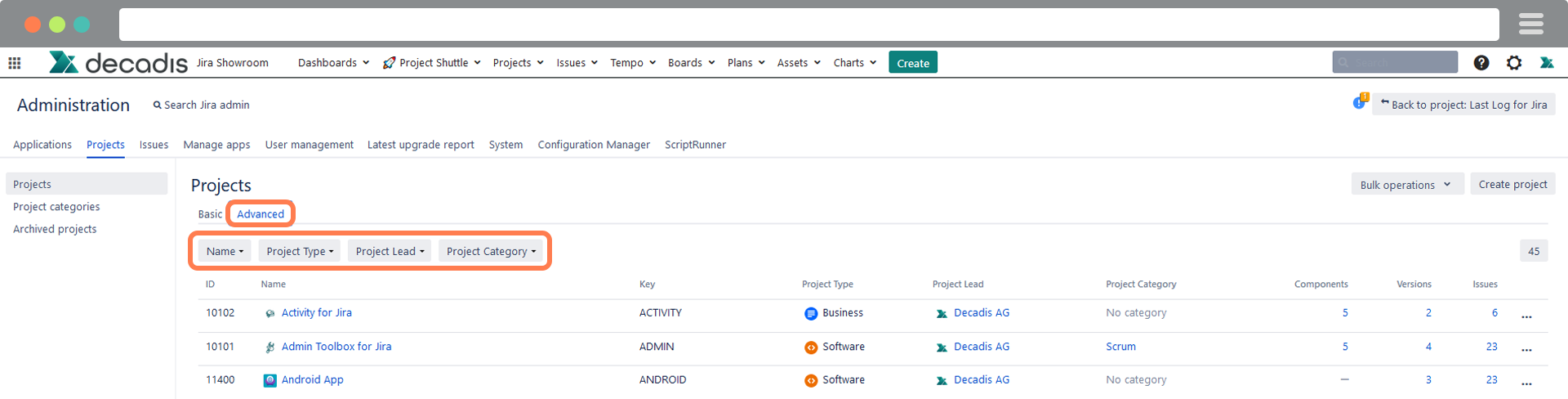Open the Manage apps admin tab
1568x399 pixels.
[216, 145]
